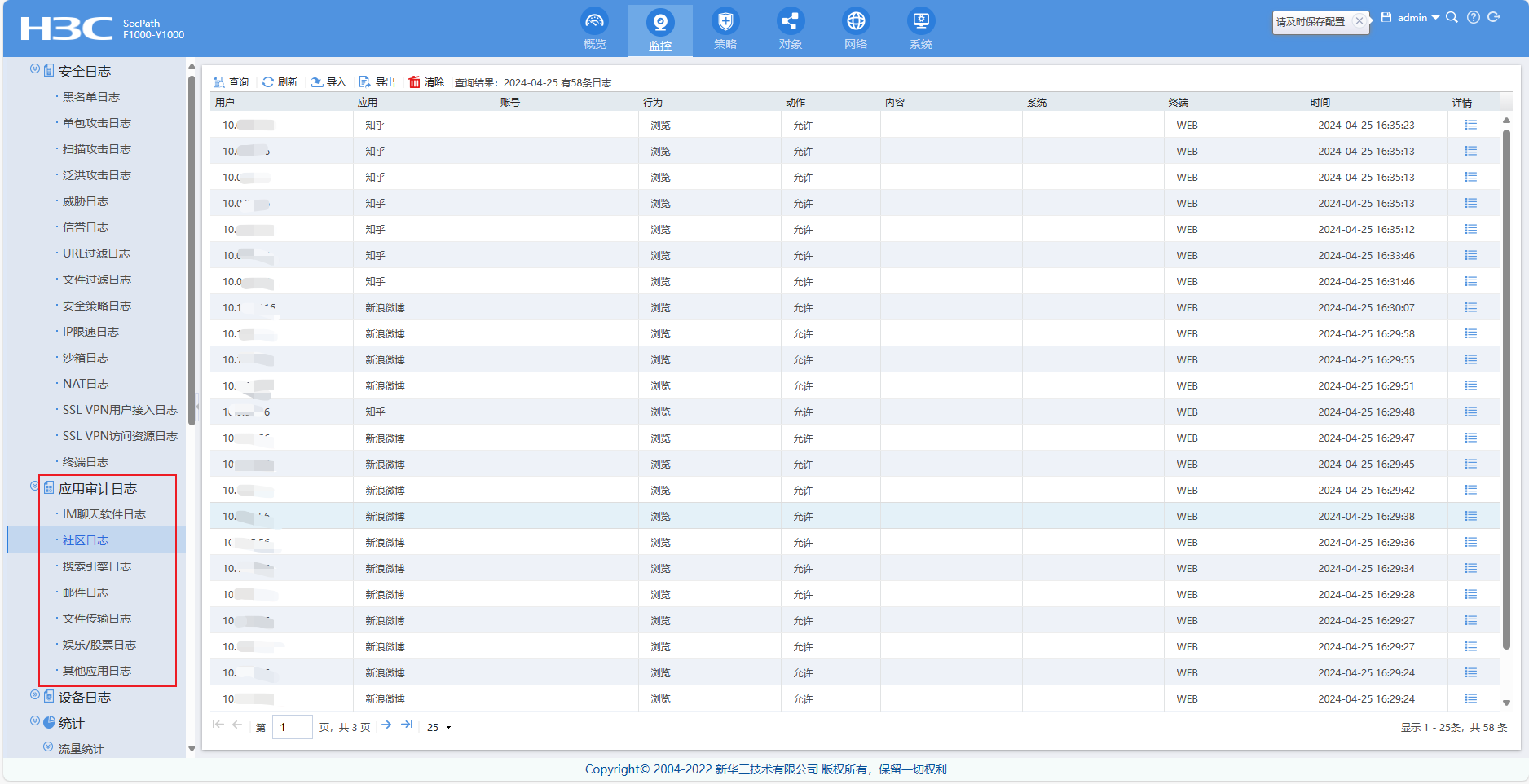
Task: Click the 查询 query button
Action: [231, 82]
